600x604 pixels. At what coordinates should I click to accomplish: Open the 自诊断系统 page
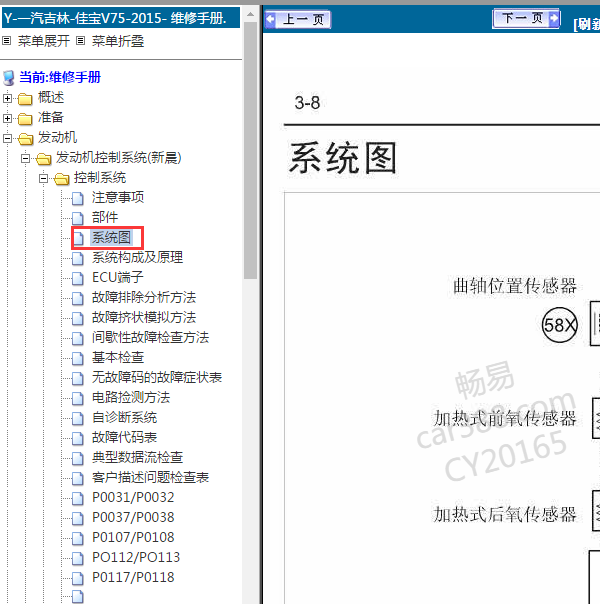(124, 418)
